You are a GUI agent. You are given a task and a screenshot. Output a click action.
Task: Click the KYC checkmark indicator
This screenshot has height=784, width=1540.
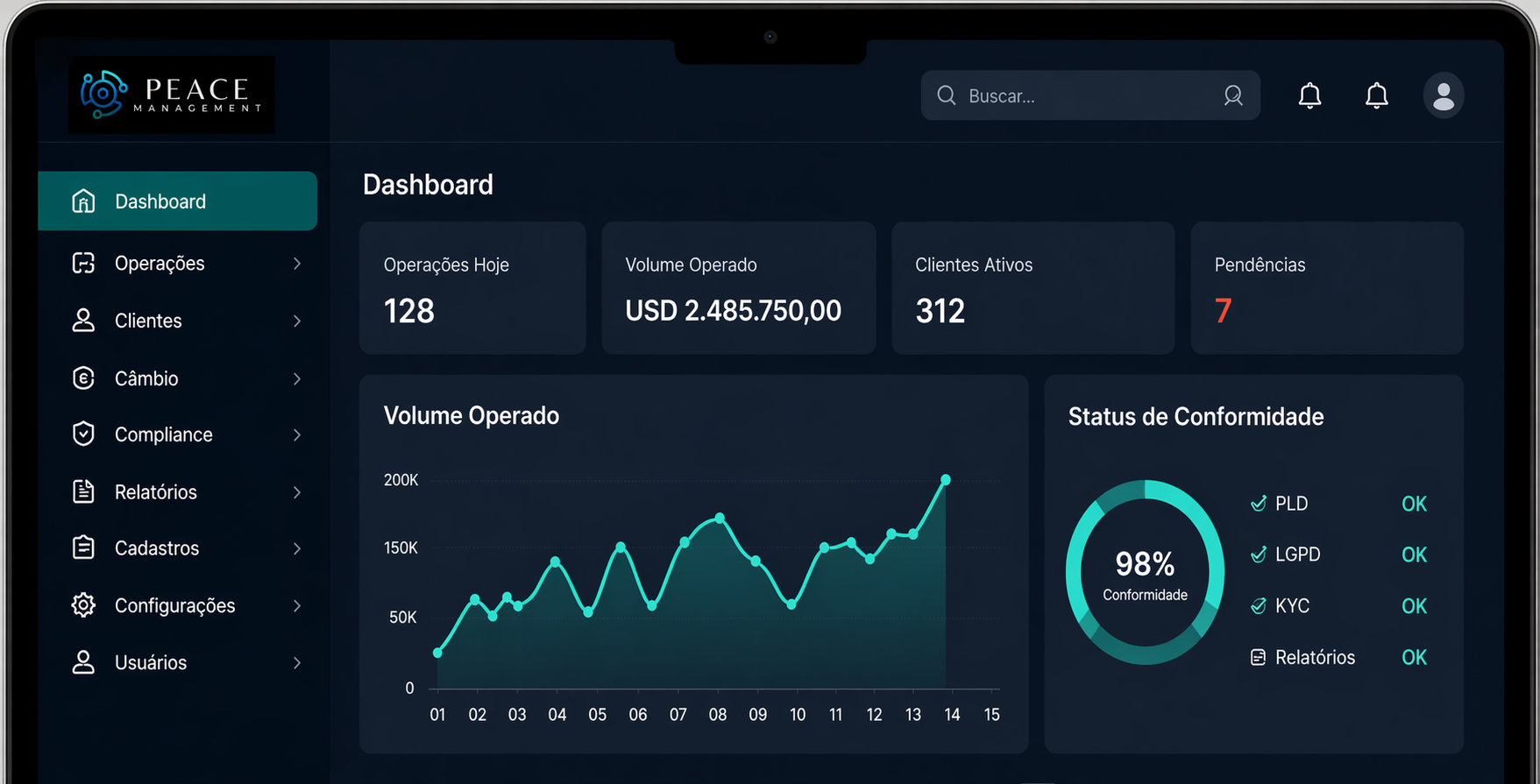[1258, 606]
